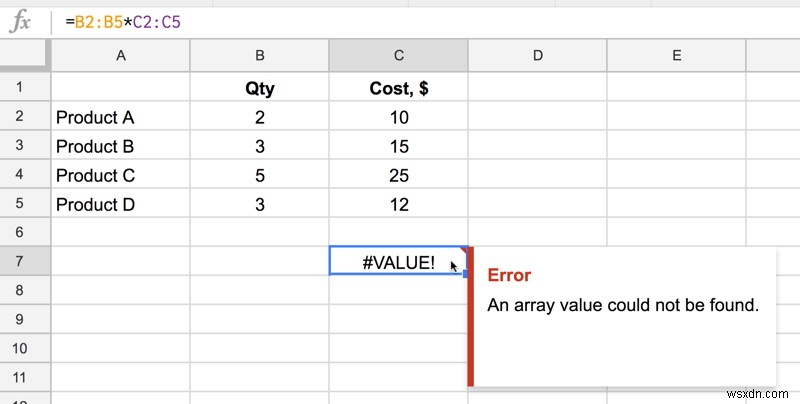Click cost cell showing 10
The height and width of the screenshot is (404, 800).
[x=398, y=116]
